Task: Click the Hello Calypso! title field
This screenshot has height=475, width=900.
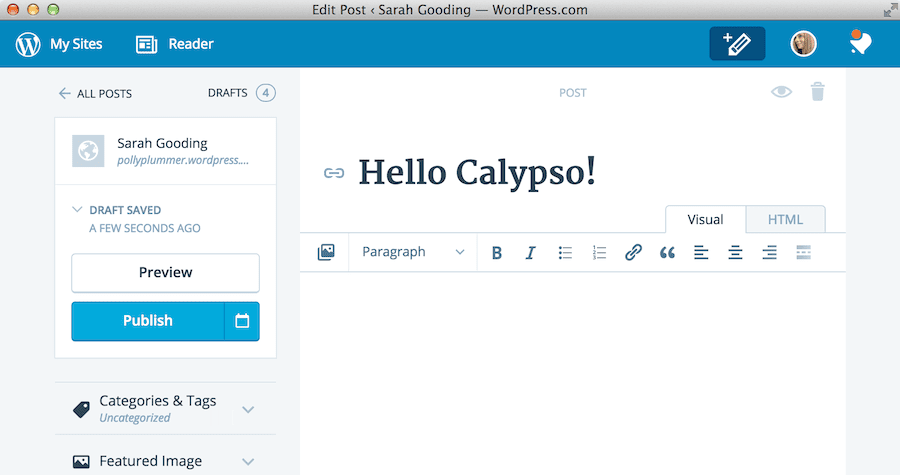Action: coord(478,172)
